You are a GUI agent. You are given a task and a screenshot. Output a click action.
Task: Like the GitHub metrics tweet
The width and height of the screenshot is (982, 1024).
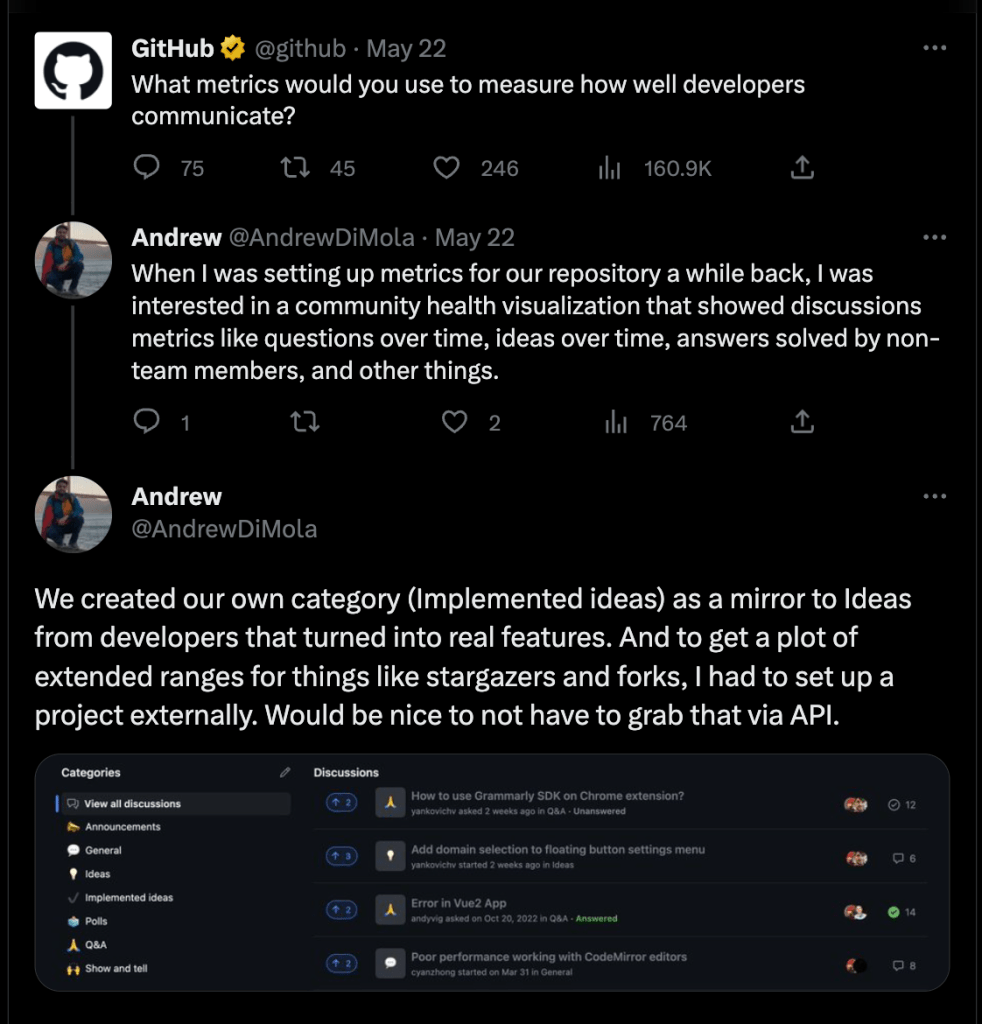446,168
